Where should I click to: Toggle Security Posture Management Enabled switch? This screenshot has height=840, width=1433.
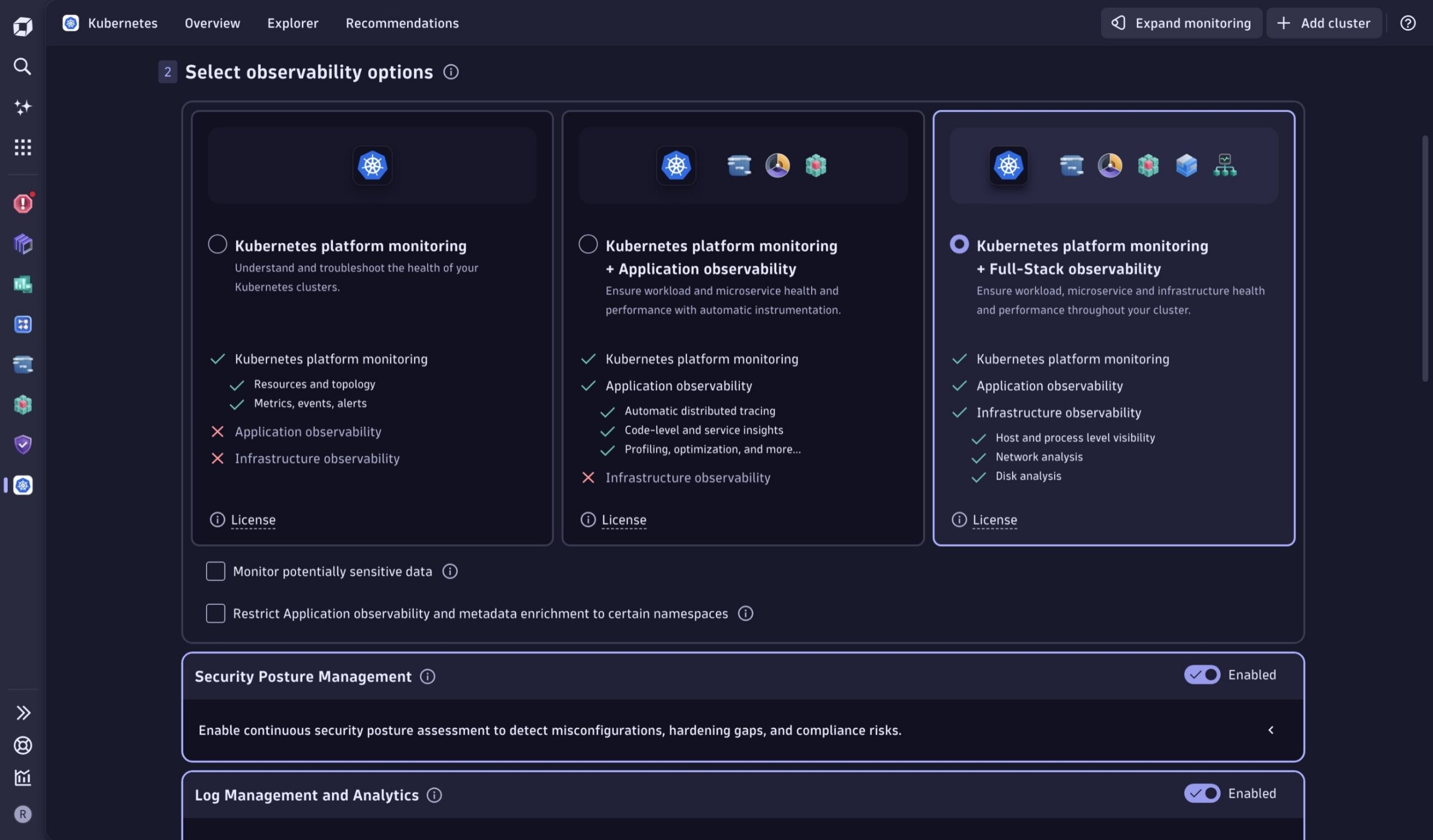point(1202,674)
